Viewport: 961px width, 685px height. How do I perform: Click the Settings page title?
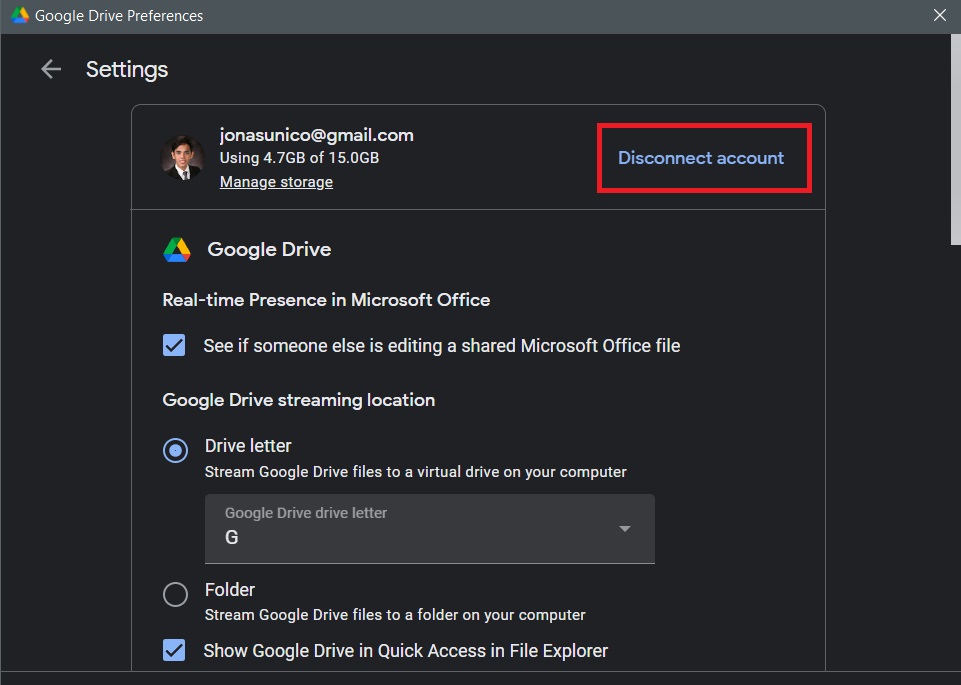tap(127, 69)
